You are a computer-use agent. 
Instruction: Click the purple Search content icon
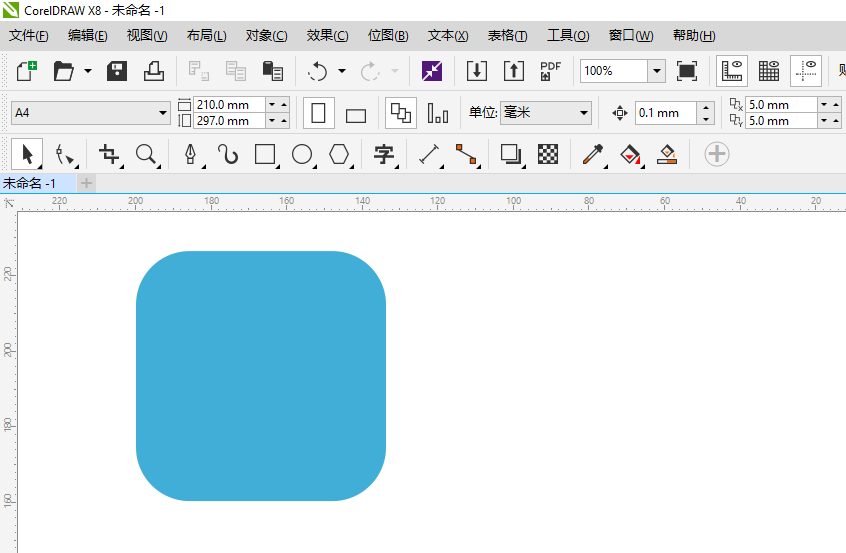[x=432, y=71]
